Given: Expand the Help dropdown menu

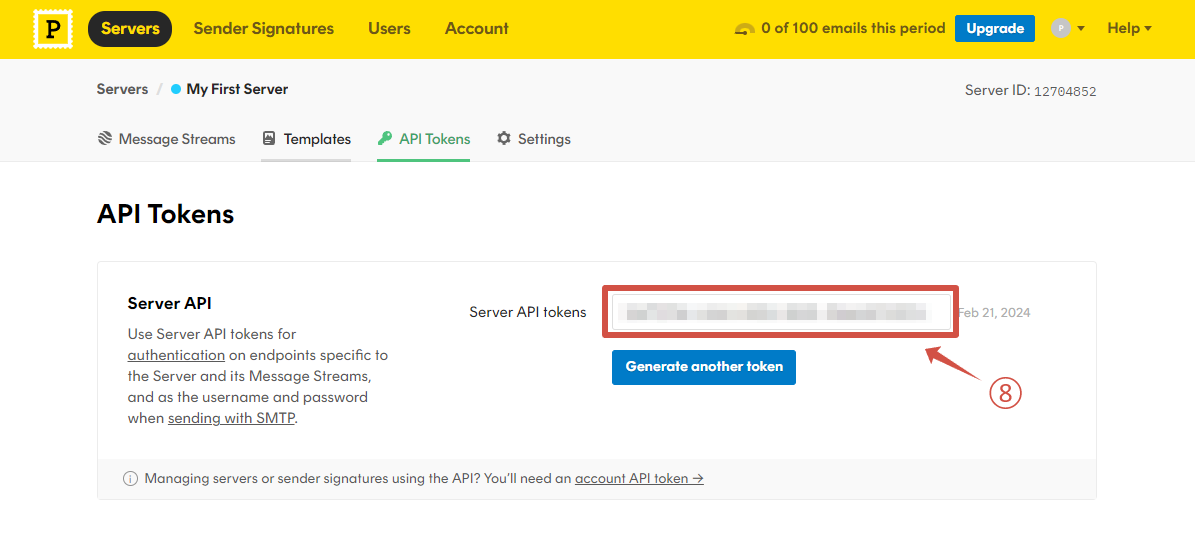Looking at the screenshot, I should (x=1129, y=29).
